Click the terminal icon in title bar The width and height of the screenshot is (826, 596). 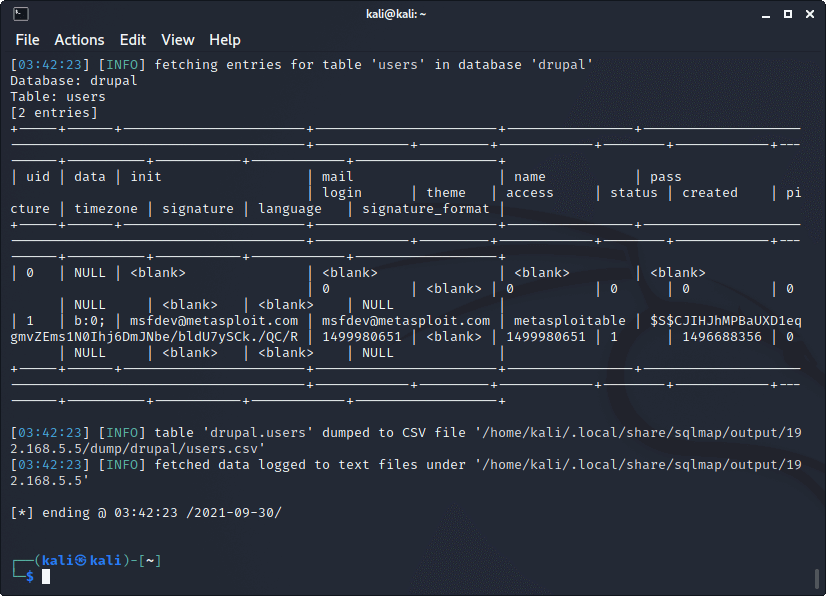click(21, 14)
